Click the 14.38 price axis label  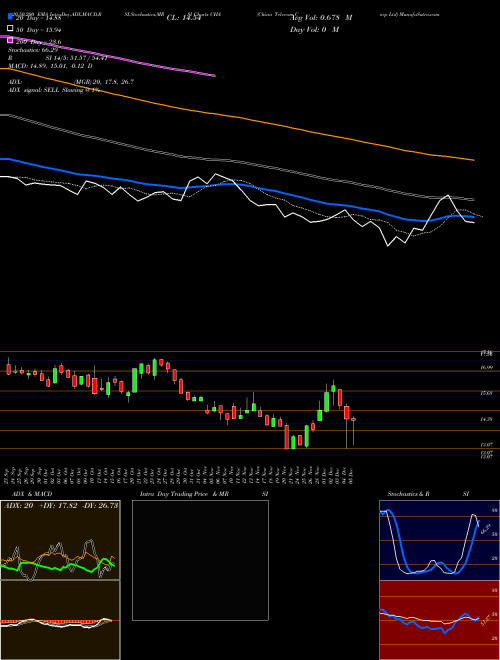click(x=487, y=419)
